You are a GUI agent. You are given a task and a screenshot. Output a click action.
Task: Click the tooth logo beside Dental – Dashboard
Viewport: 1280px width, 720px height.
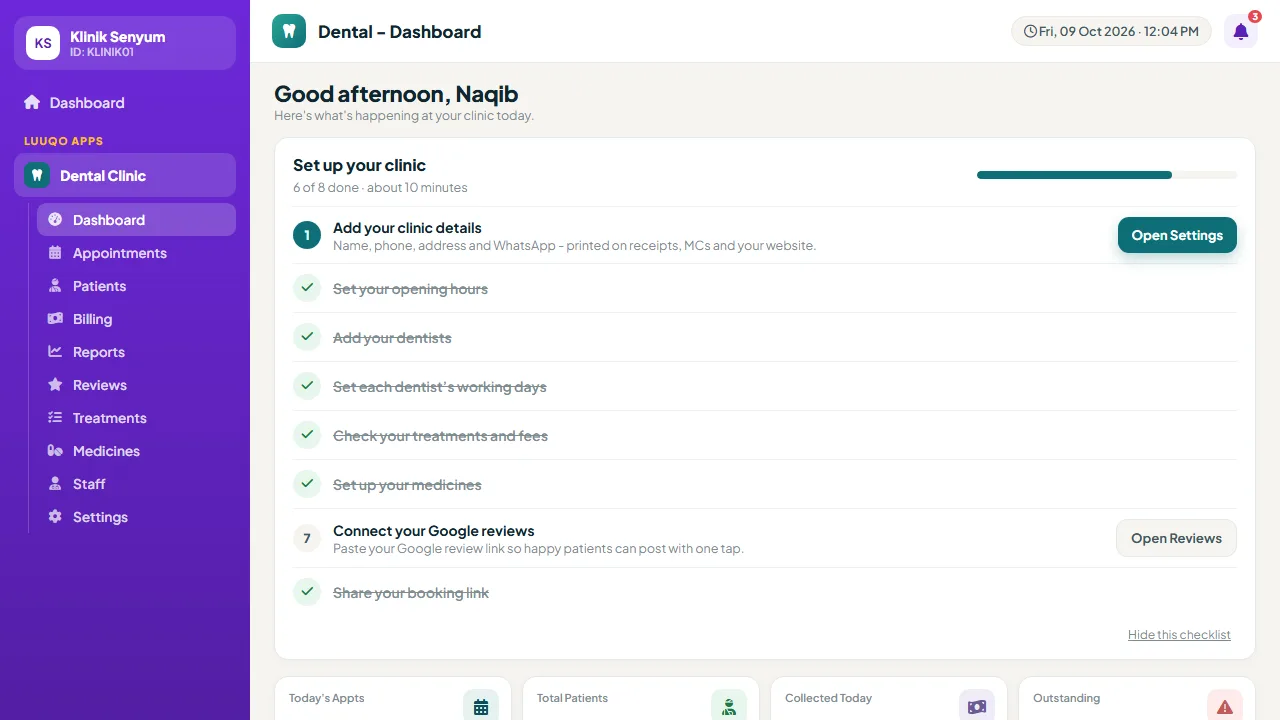pos(289,31)
